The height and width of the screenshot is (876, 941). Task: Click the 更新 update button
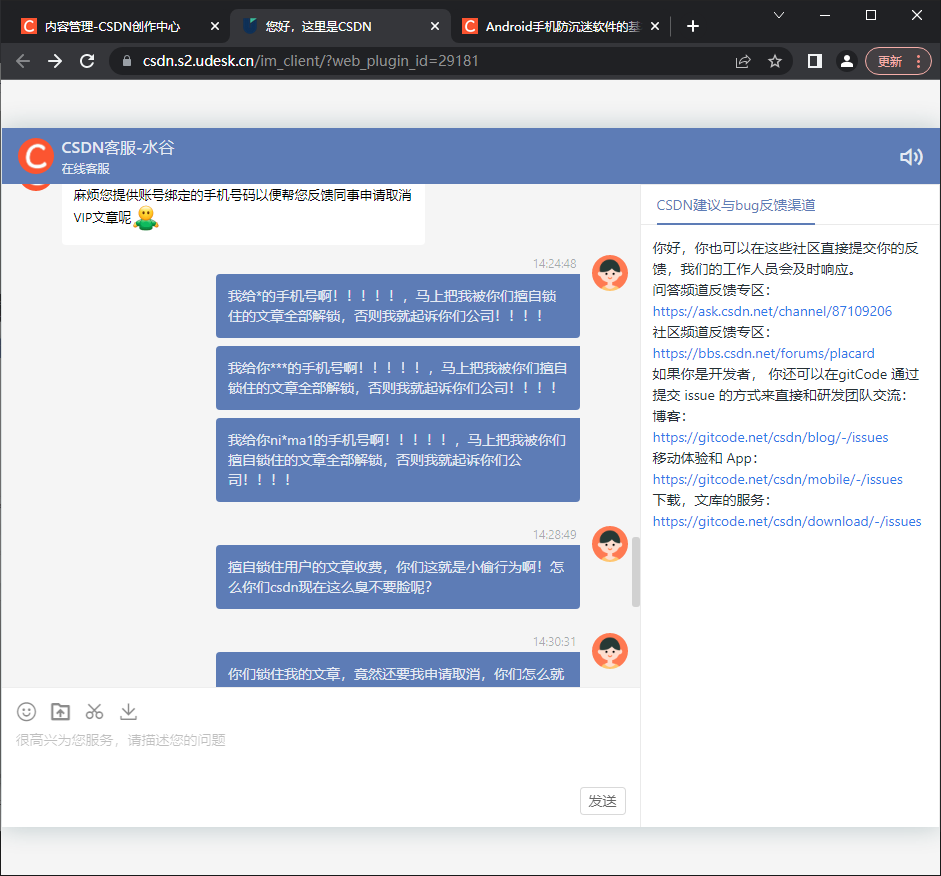click(898, 61)
